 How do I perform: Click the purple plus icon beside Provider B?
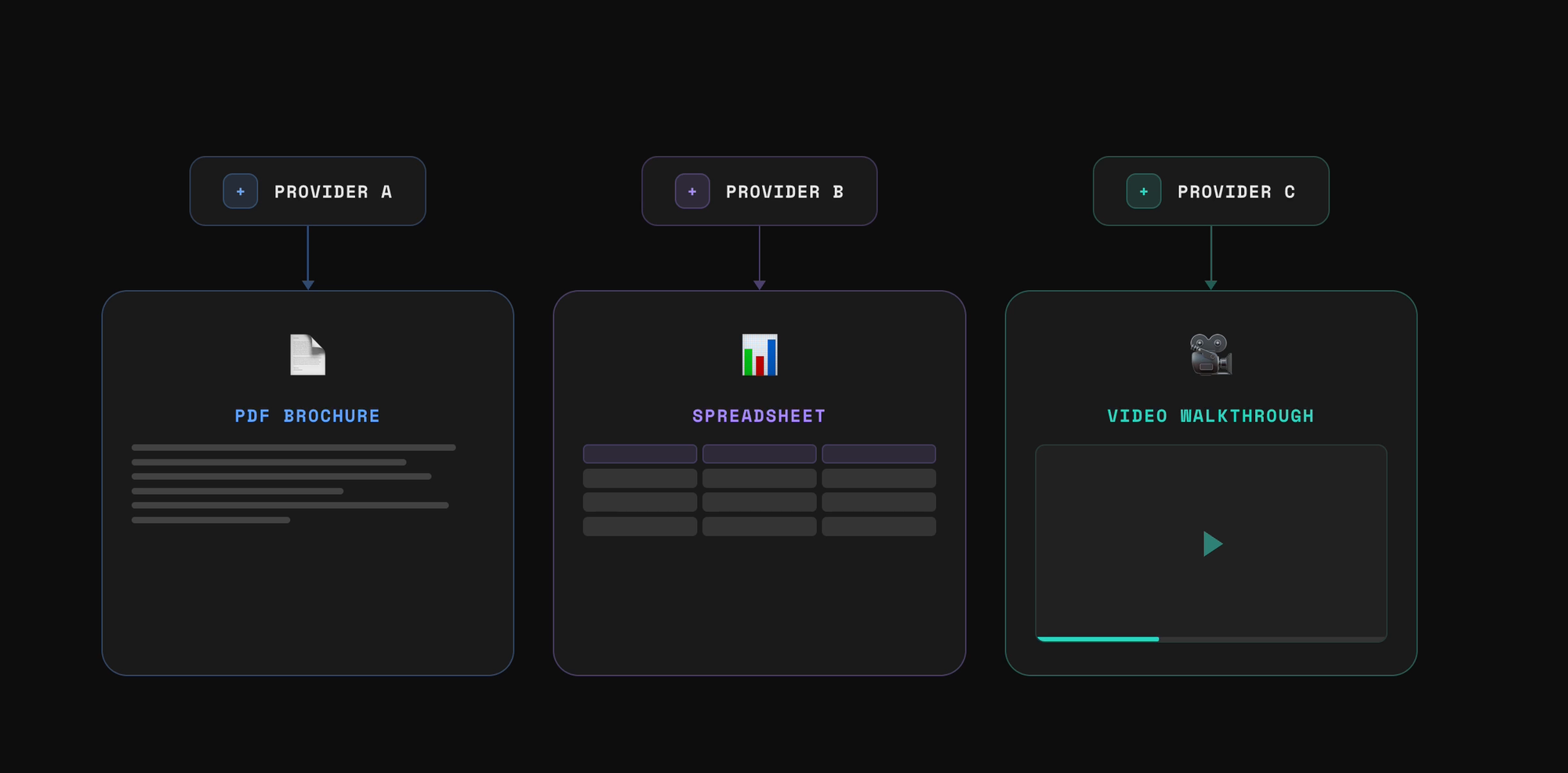[692, 191]
